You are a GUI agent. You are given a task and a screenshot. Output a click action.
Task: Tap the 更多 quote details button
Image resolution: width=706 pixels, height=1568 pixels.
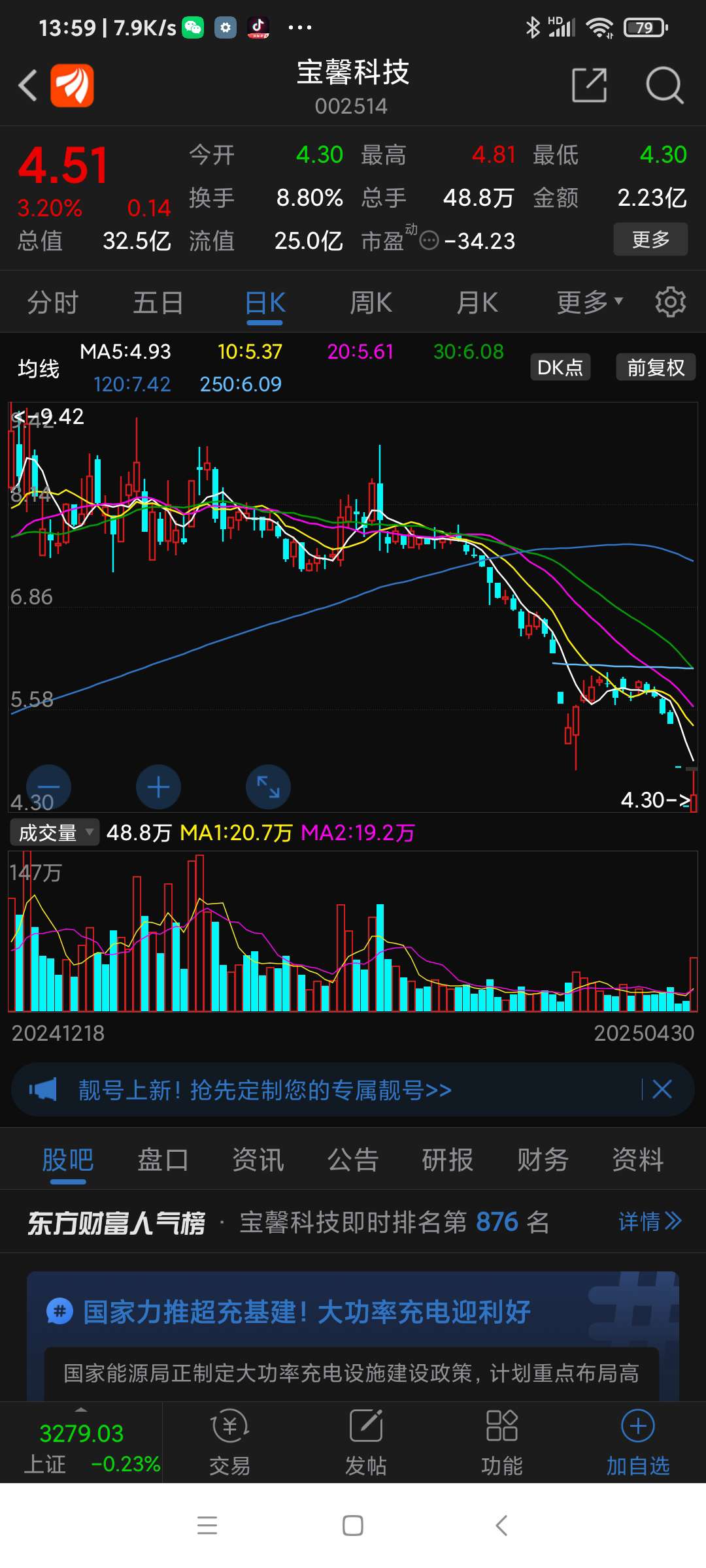tap(650, 239)
